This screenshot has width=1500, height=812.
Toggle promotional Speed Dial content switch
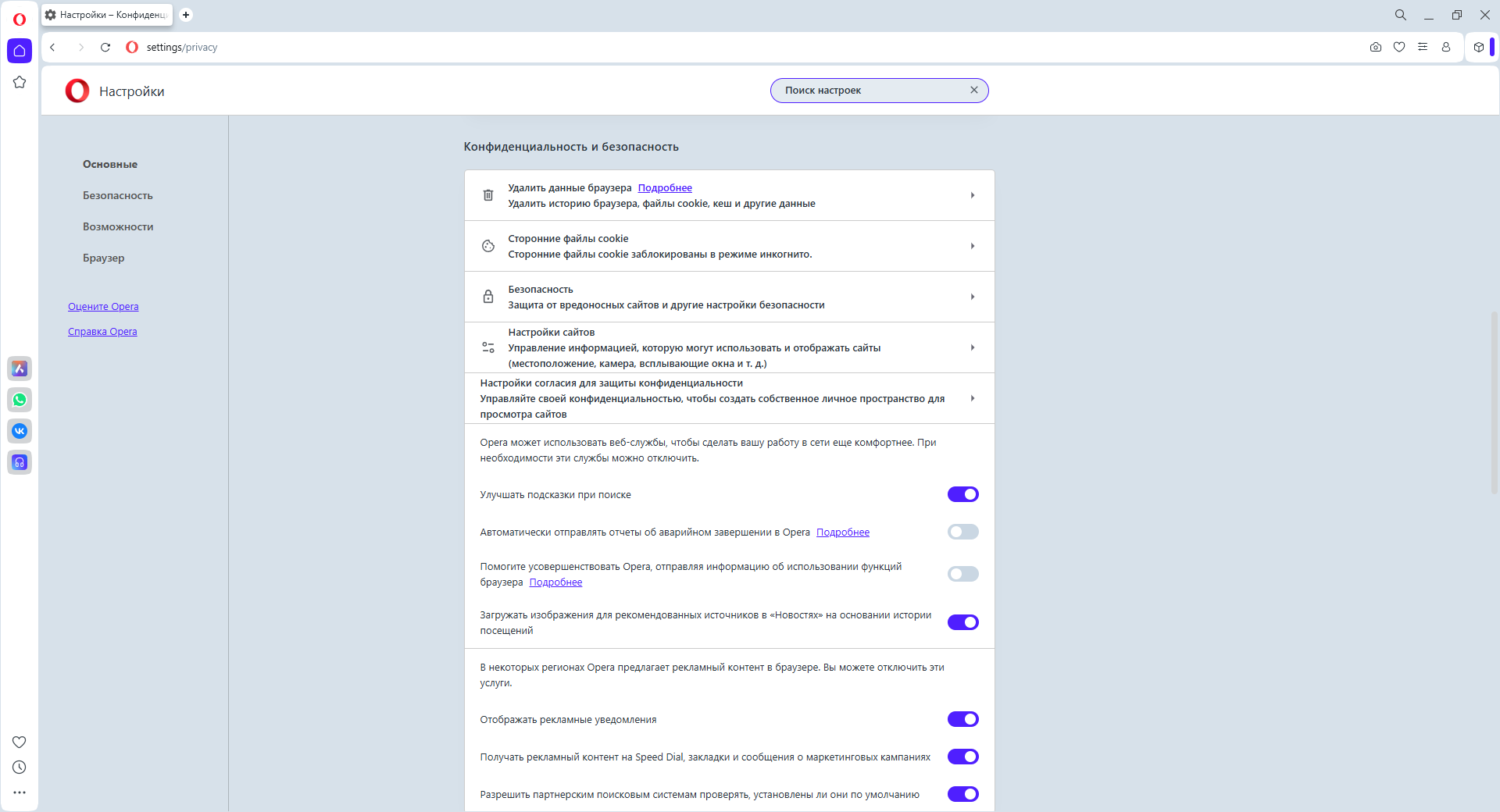(963, 757)
